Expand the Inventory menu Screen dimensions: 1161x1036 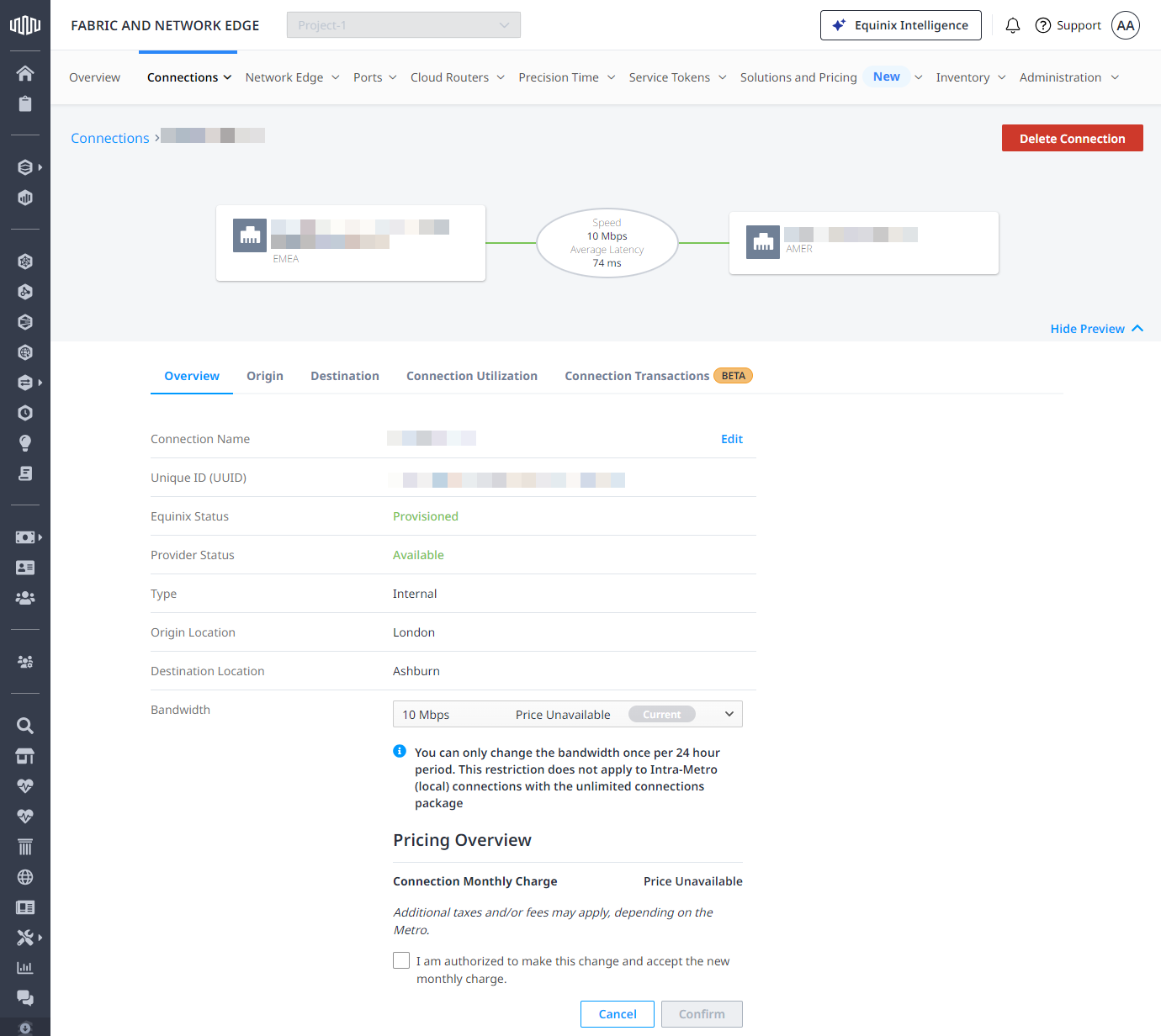click(971, 77)
